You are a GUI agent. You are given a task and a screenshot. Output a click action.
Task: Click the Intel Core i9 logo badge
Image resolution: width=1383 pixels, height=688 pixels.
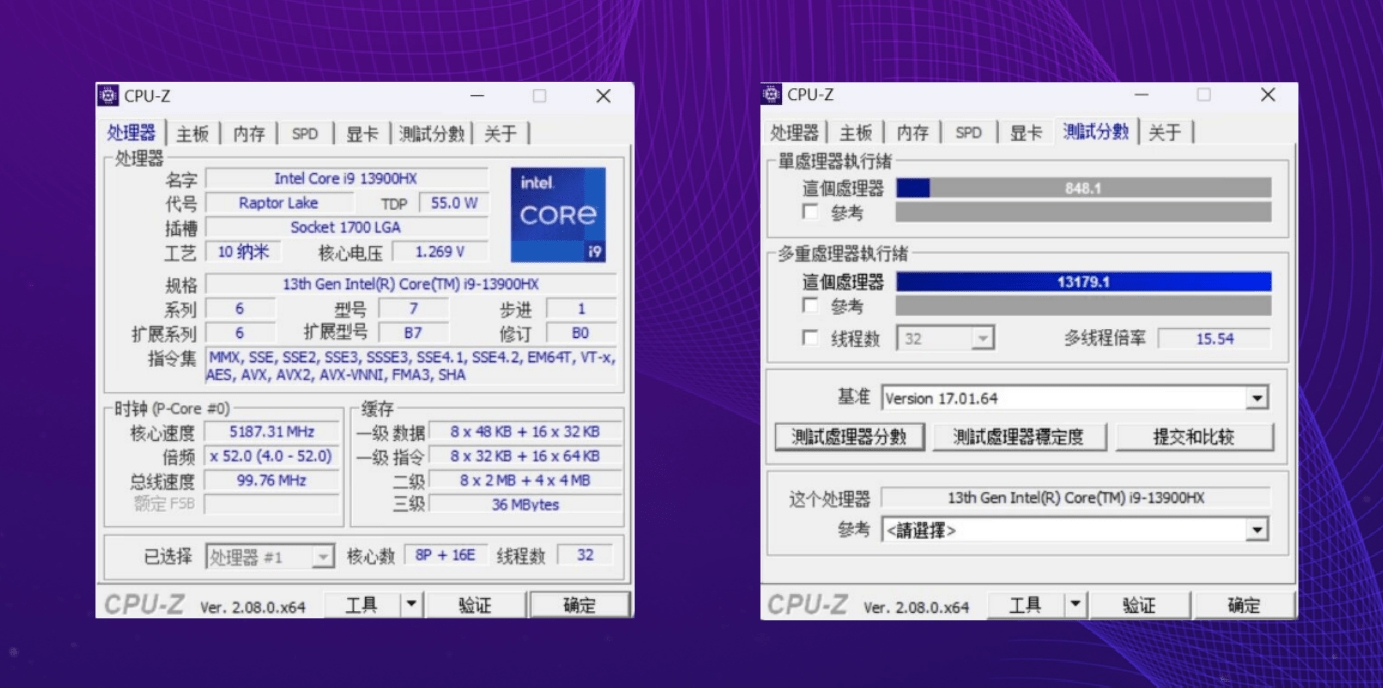coord(558,215)
